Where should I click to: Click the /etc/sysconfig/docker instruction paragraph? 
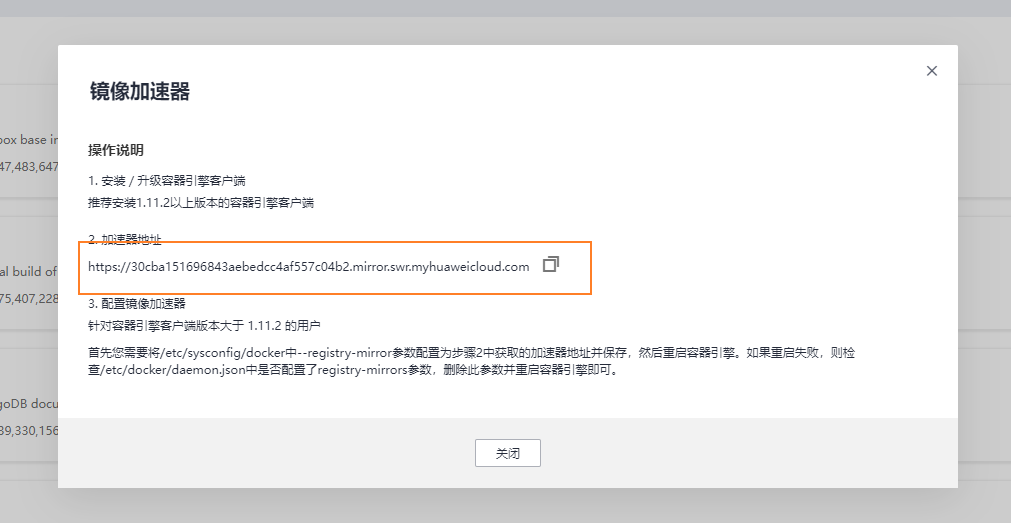pyautogui.click(x=472, y=362)
